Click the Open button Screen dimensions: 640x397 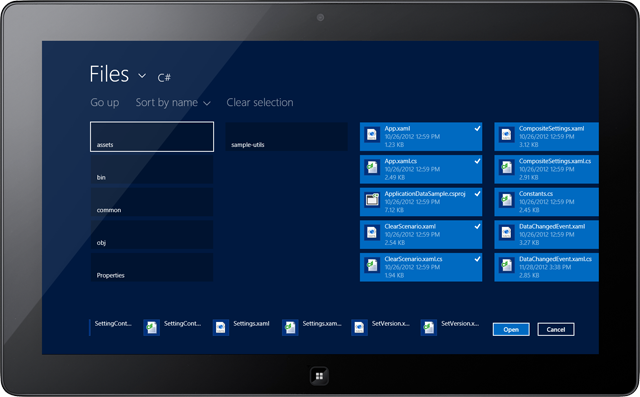(x=511, y=329)
